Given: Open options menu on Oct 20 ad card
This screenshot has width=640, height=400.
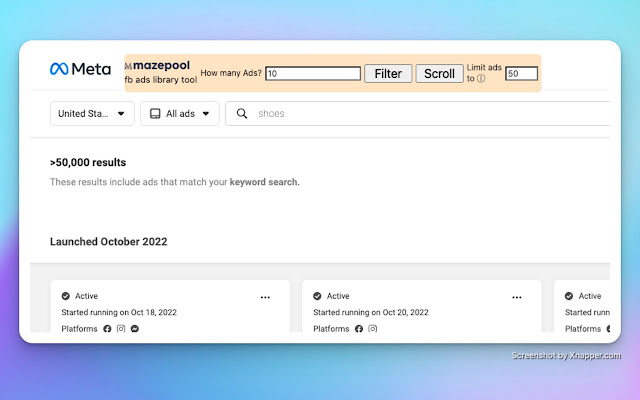Looking at the screenshot, I should click(x=517, y=298).
